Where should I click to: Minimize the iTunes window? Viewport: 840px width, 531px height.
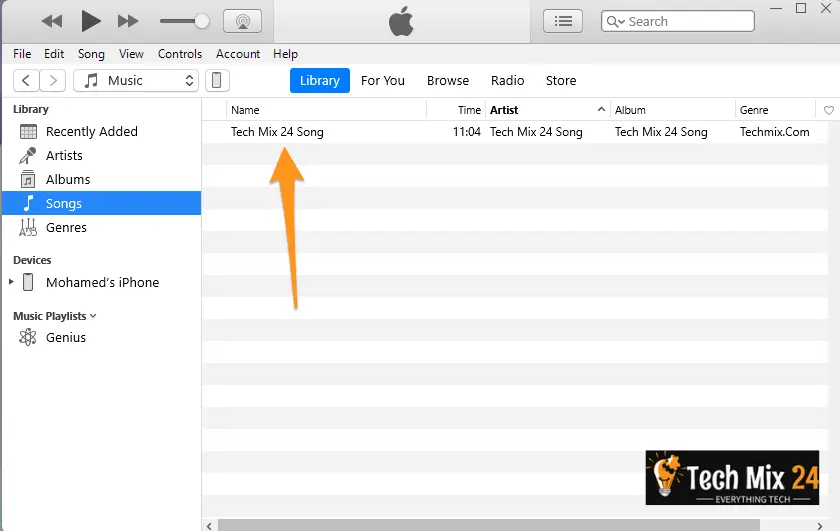(776, 8)
